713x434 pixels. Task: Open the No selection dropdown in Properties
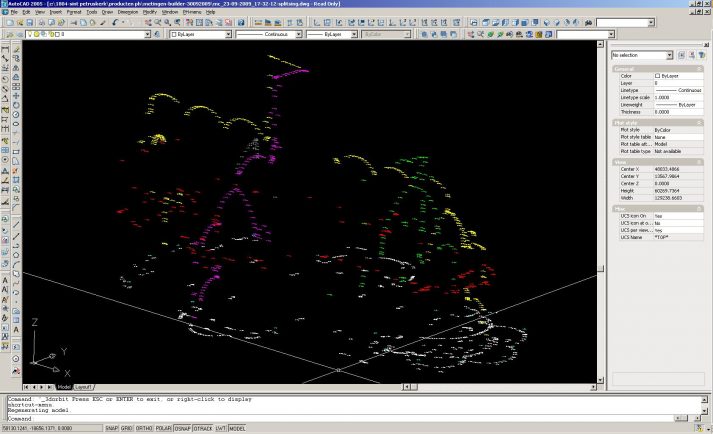669,55
